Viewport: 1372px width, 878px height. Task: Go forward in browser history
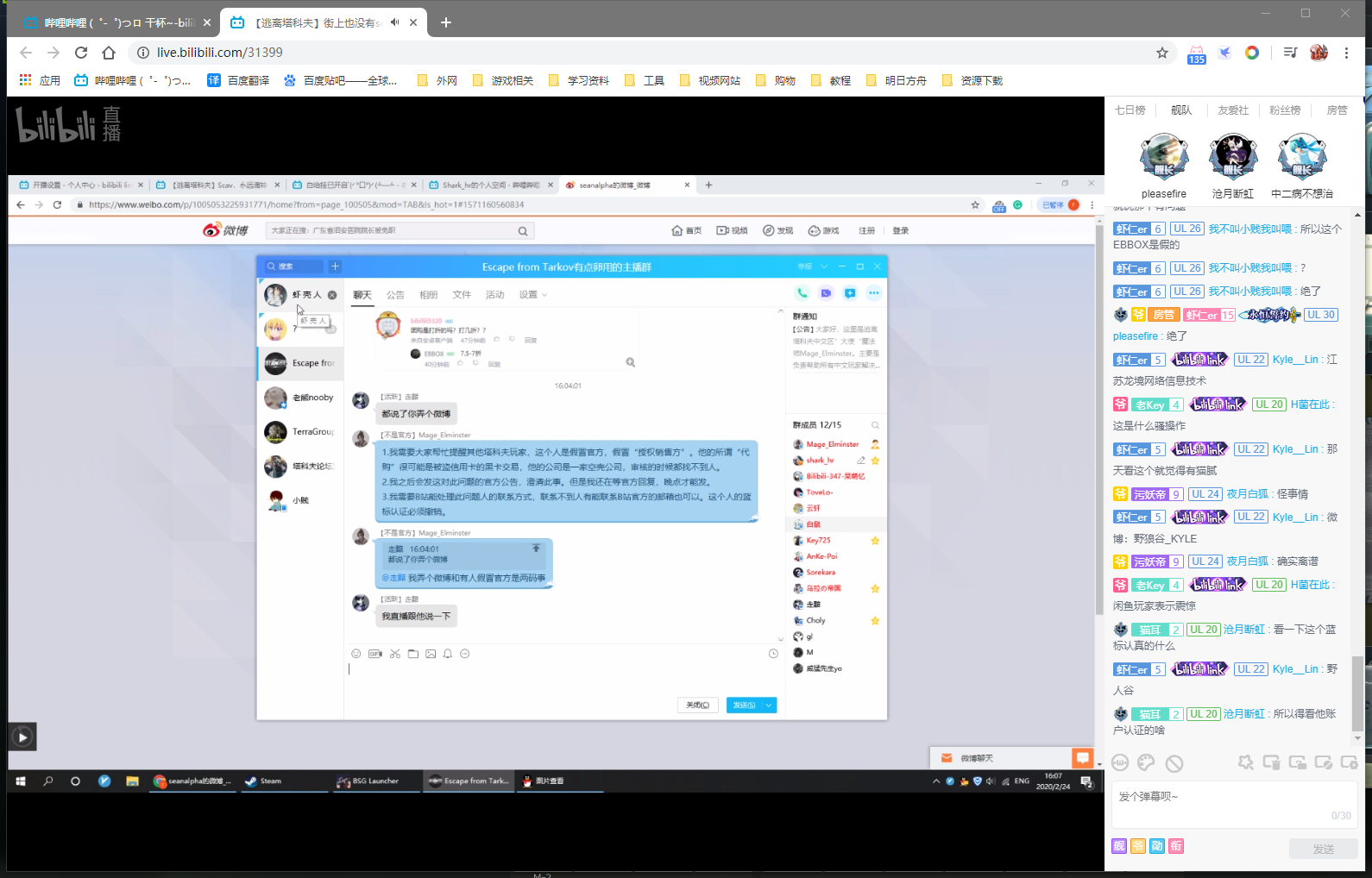tap(53, 53)
